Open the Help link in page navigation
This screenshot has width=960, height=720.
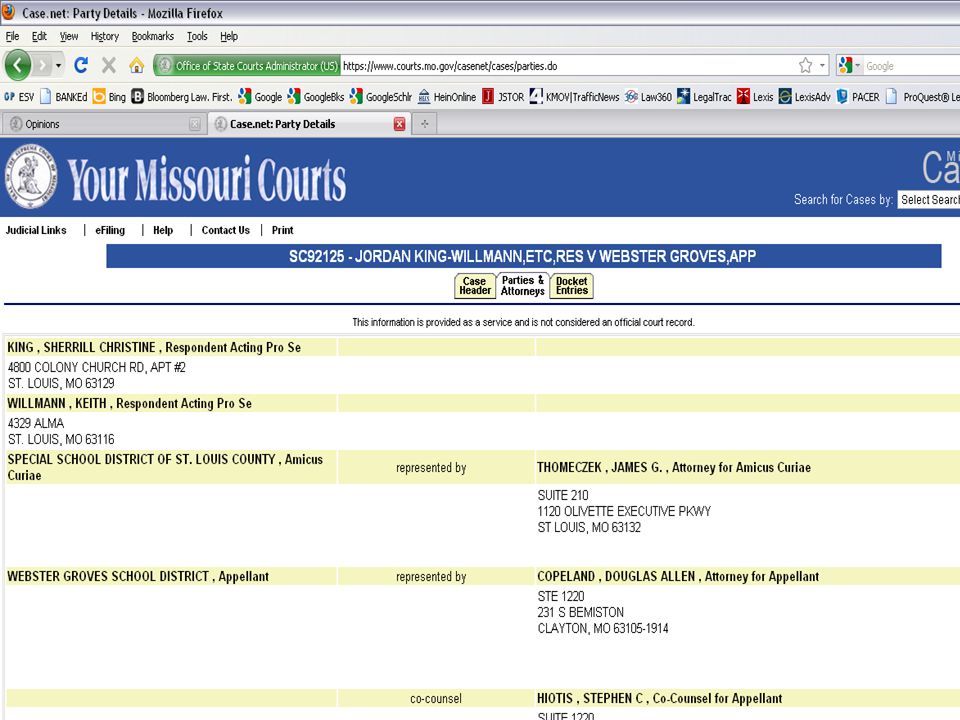pos(163,230)
